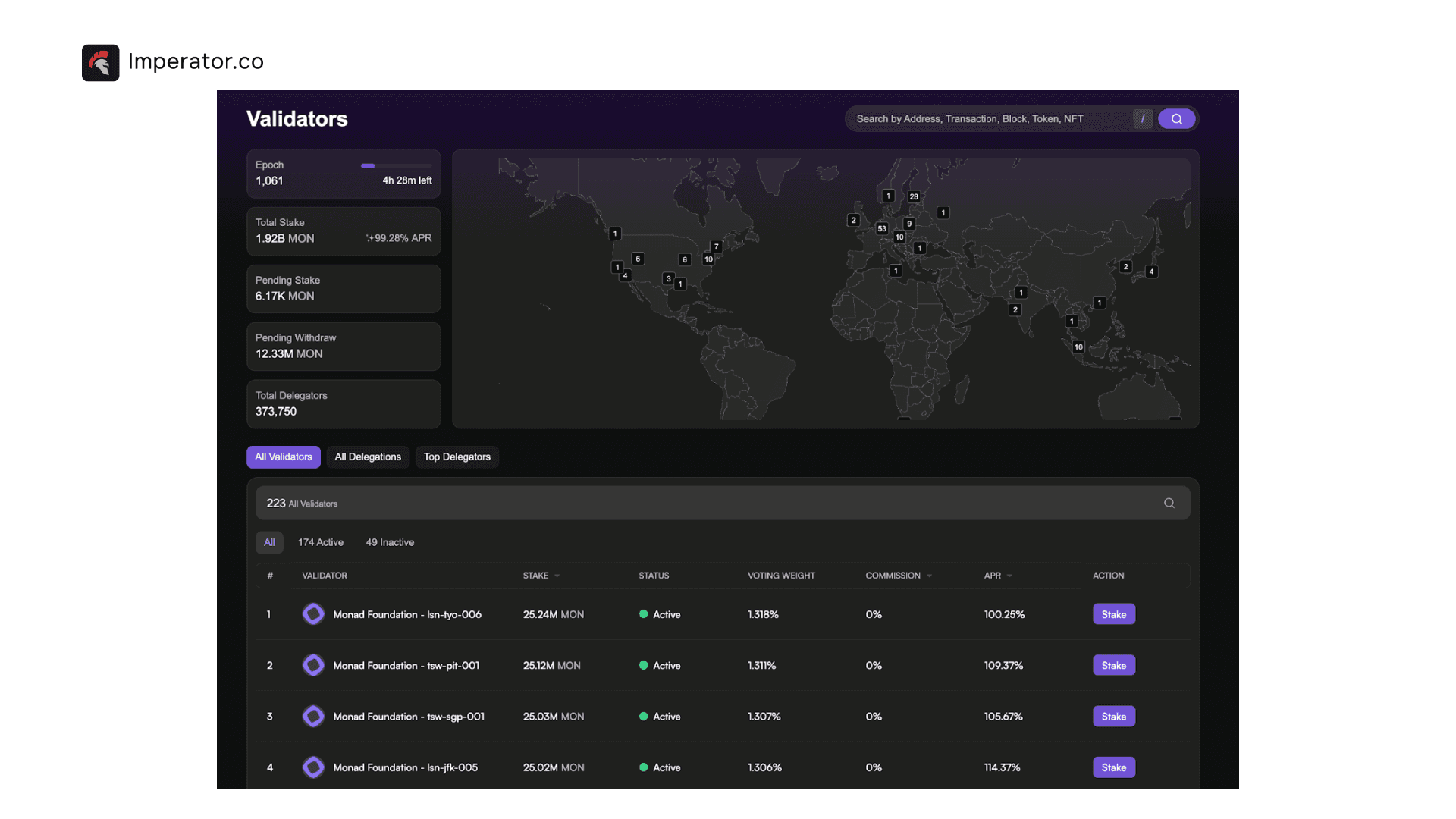Select the map cluster marker labeled 7
The height and width of the screenshot is (819, 1456).
coord(716,246)
